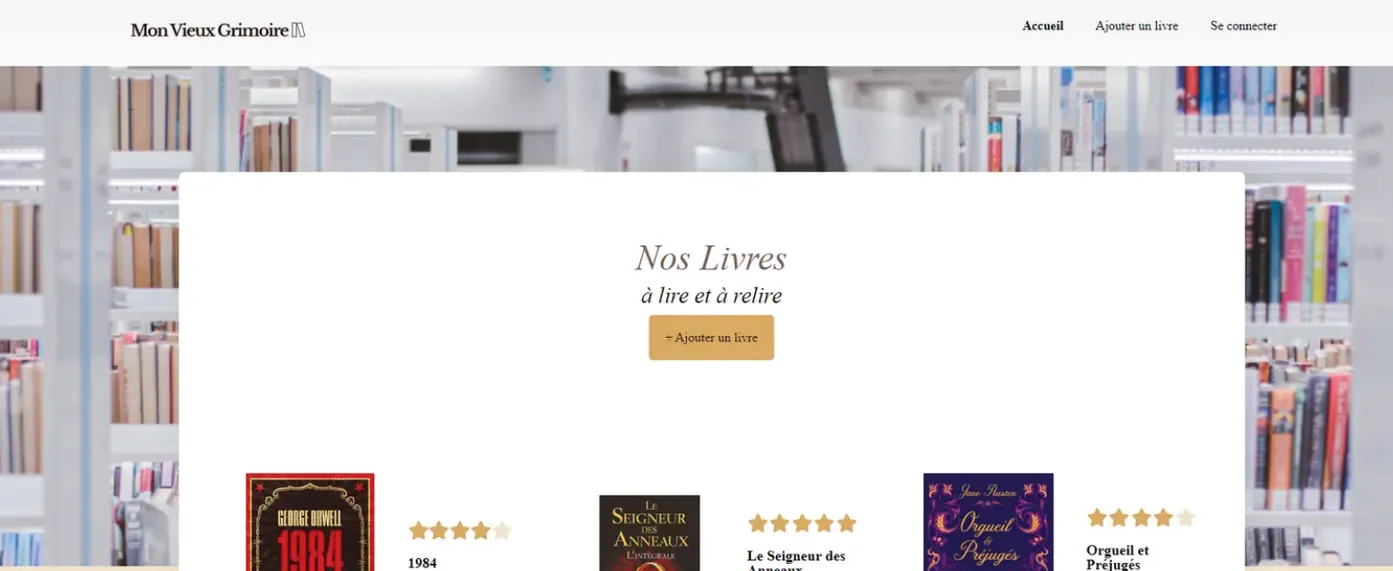Click fifth star of Seigneur des Anneaux rating

(x=847, y=523)
